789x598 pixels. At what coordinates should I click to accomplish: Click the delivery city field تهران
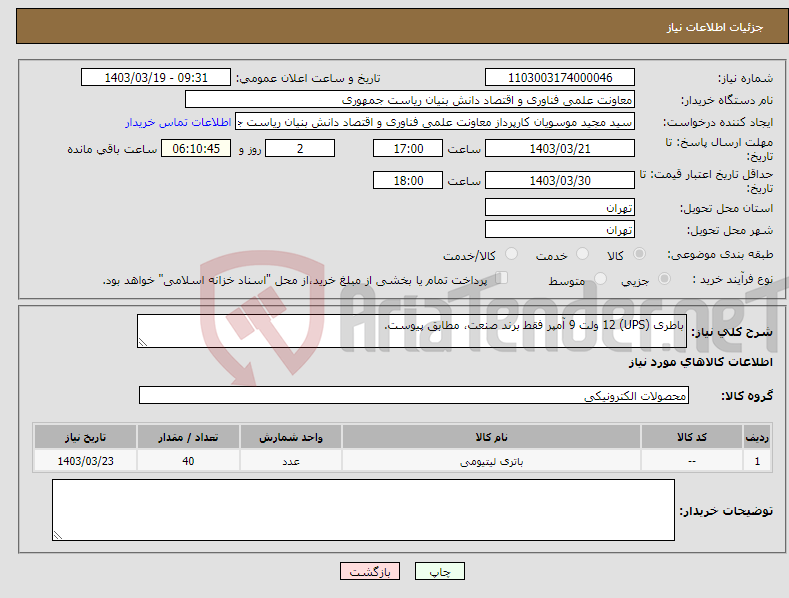click(560, 230)
